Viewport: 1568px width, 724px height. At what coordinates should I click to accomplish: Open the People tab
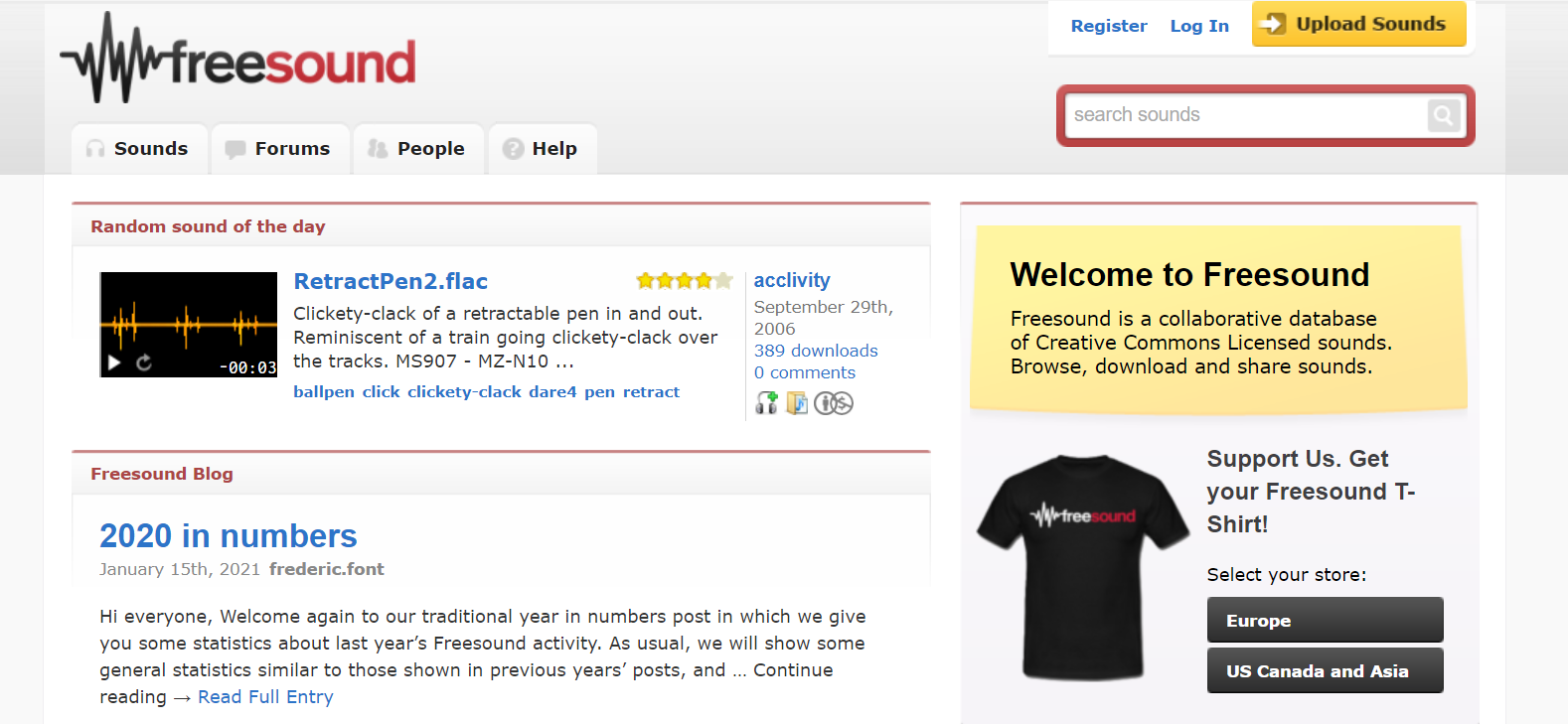(418, 149)
